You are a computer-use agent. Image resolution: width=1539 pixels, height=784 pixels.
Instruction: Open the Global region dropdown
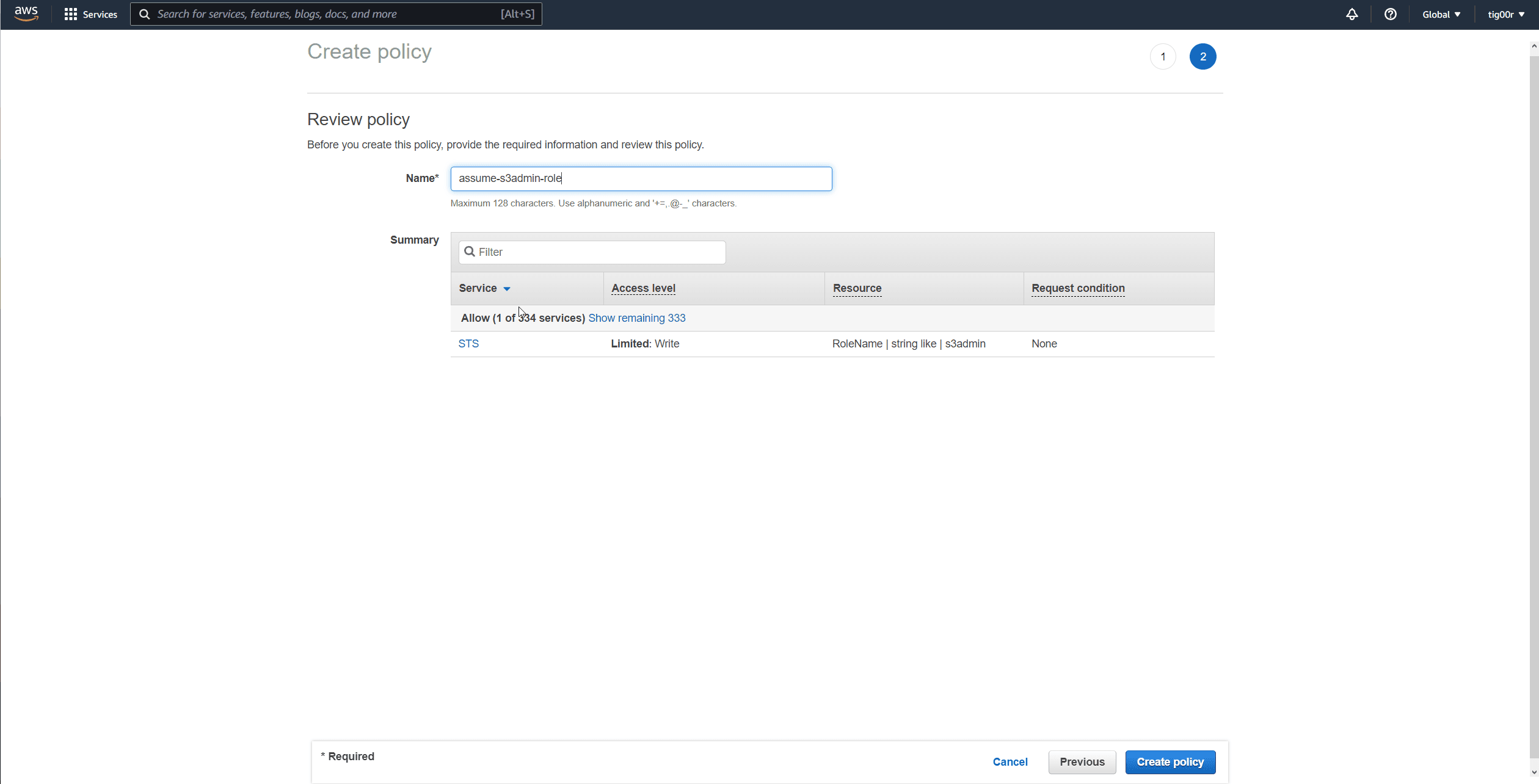pos(1441,14)
